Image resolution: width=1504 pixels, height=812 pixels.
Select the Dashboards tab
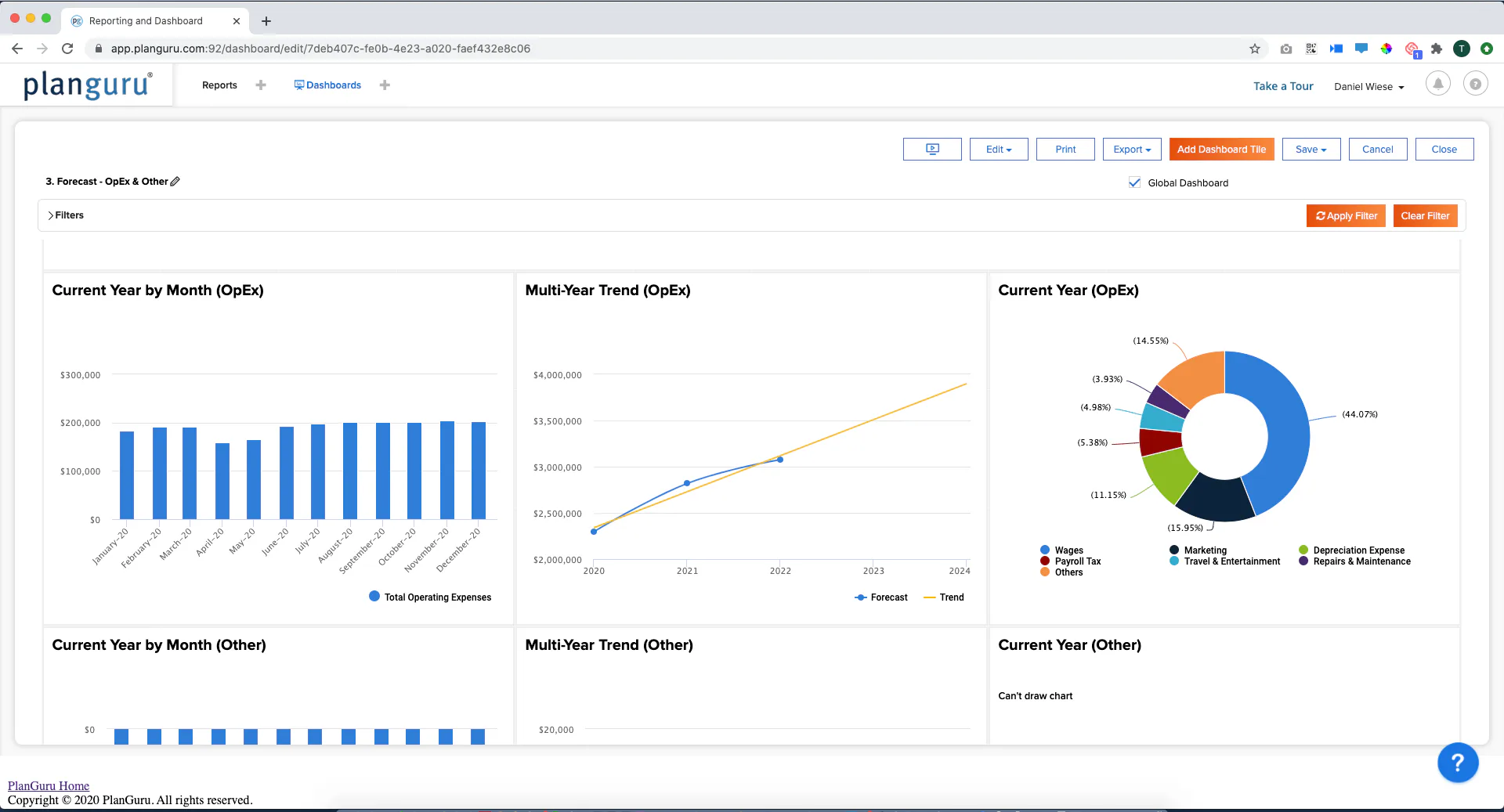pyautogui.click(x=327, y=85)
